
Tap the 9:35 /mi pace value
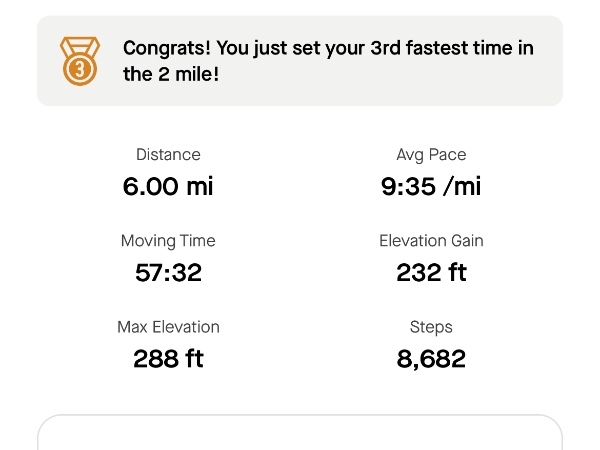(431, 186)
